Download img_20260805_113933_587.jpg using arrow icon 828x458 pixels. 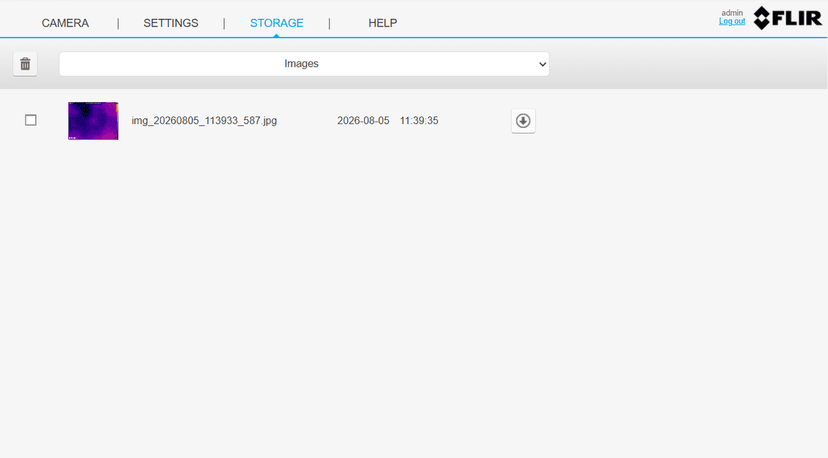point(523,121)
